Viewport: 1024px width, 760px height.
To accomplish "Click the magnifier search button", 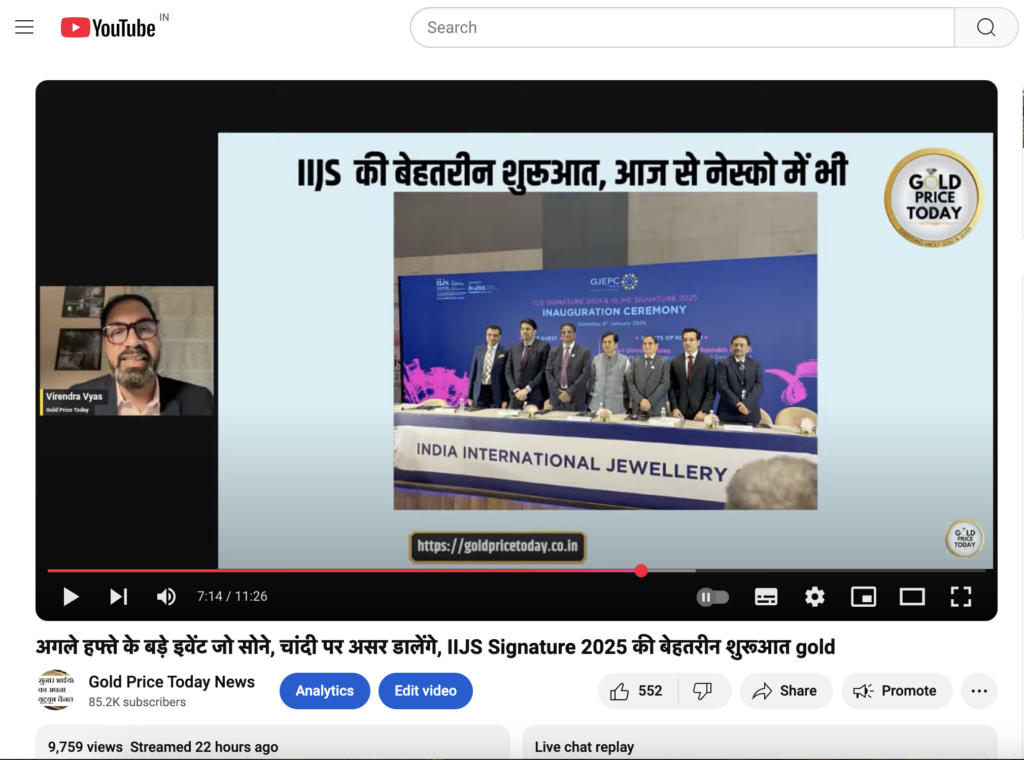I will click(985, 27).
